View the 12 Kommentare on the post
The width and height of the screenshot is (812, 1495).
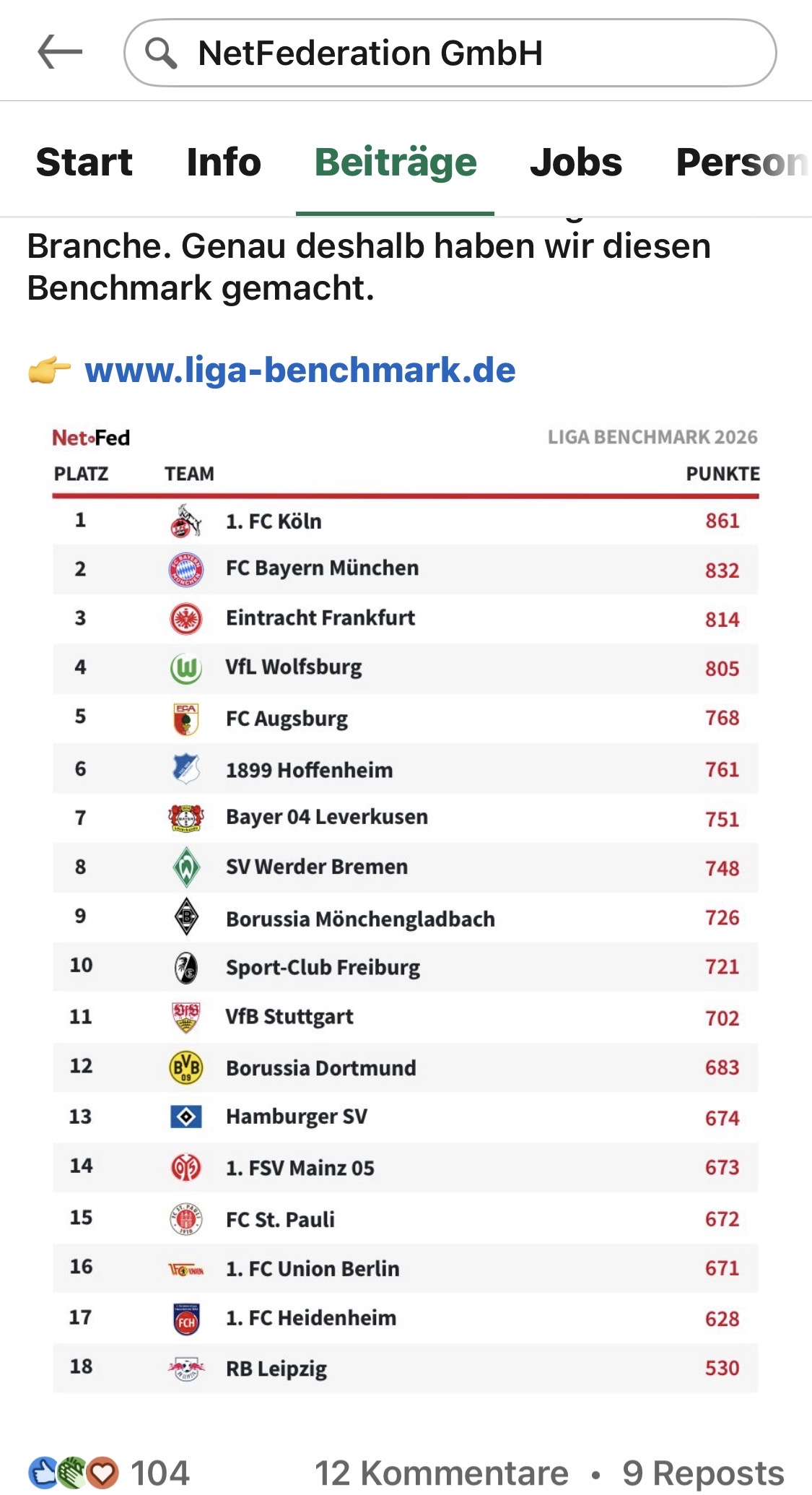442,1473
